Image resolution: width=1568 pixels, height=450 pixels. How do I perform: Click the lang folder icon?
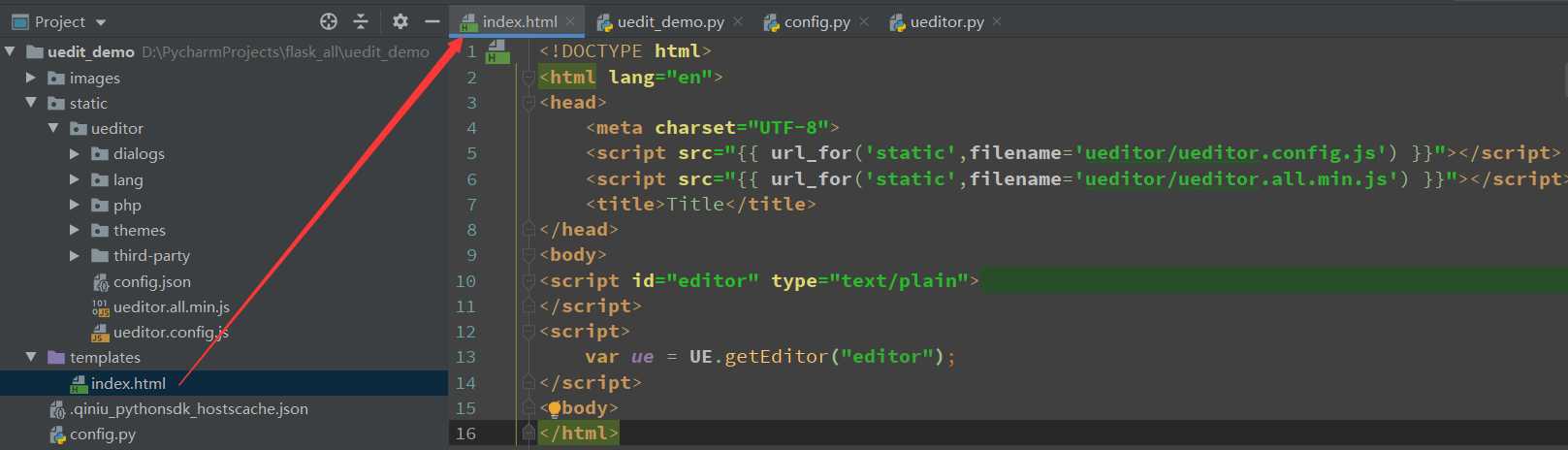coord(100,179)
